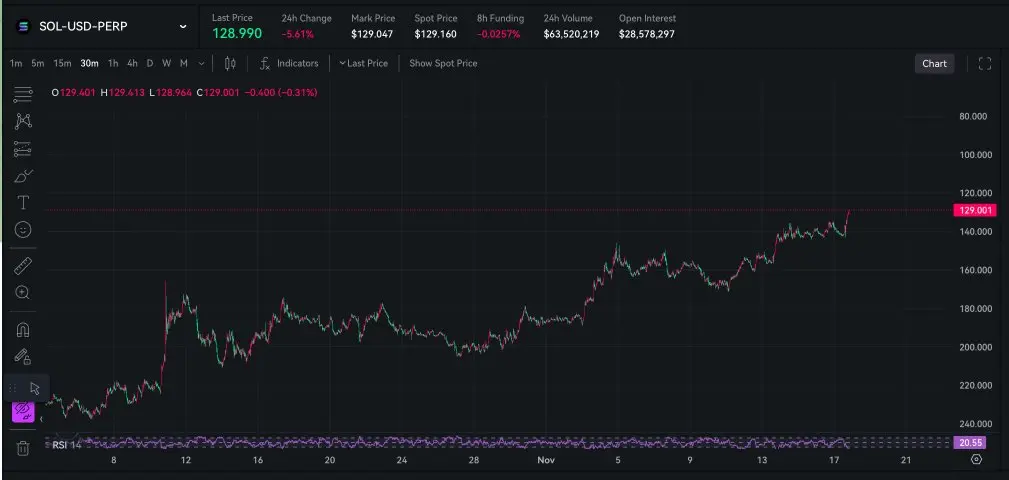Click the $129.160 spot price
This screenshot has width=1009, height=480.
click(x=436, y=34)
